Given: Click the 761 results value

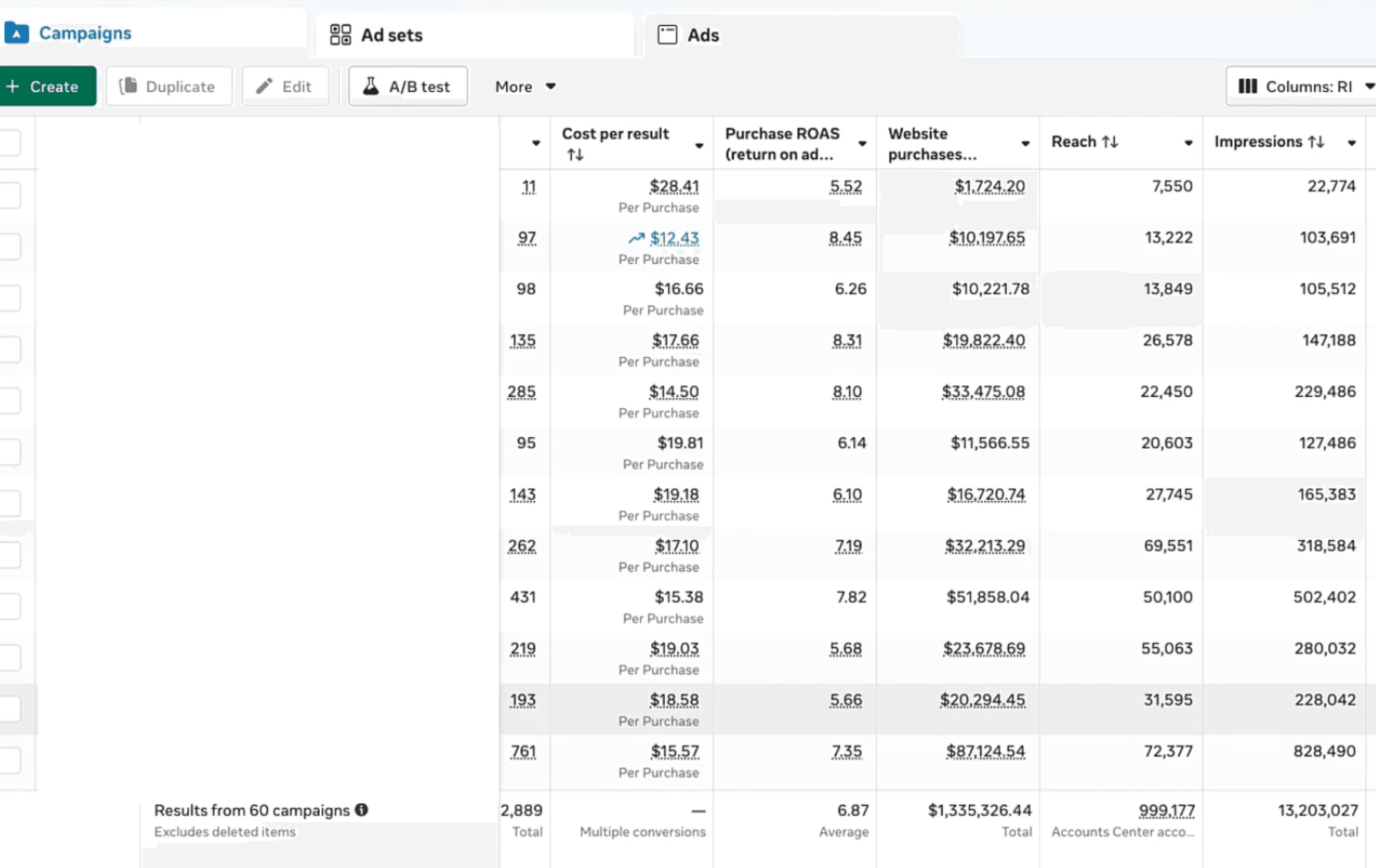Looking at the screenshot, I should click(523, 751).
